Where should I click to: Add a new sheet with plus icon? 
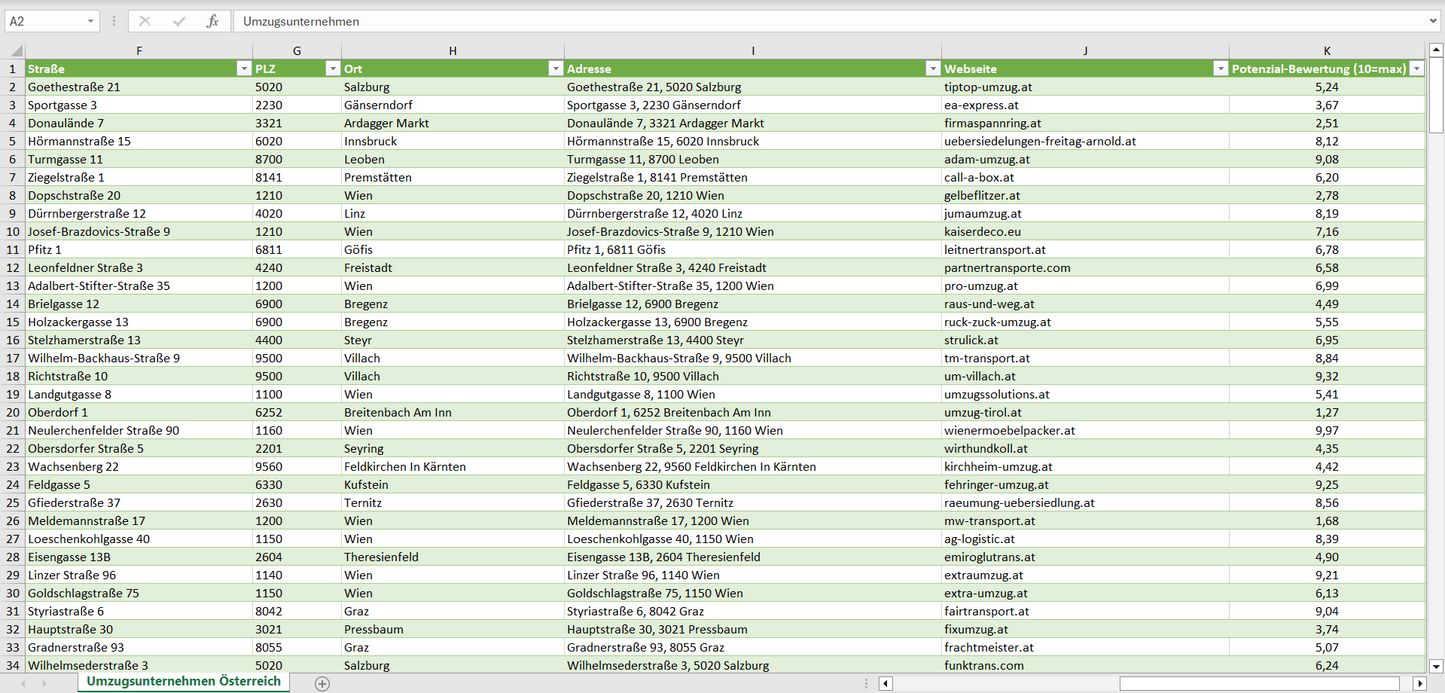[x=322, y=683]
